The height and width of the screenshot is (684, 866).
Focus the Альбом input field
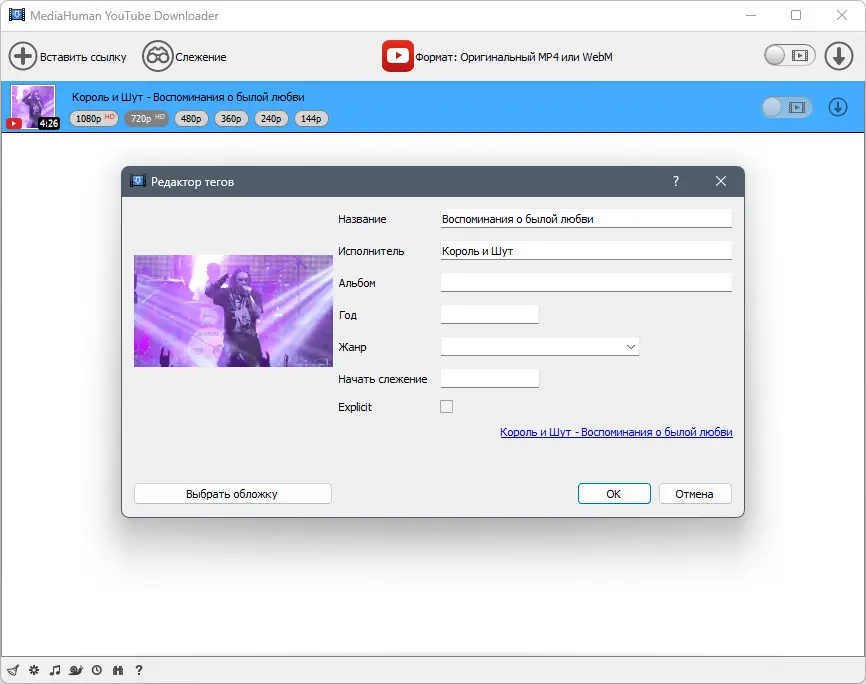(x=586, y=282)
